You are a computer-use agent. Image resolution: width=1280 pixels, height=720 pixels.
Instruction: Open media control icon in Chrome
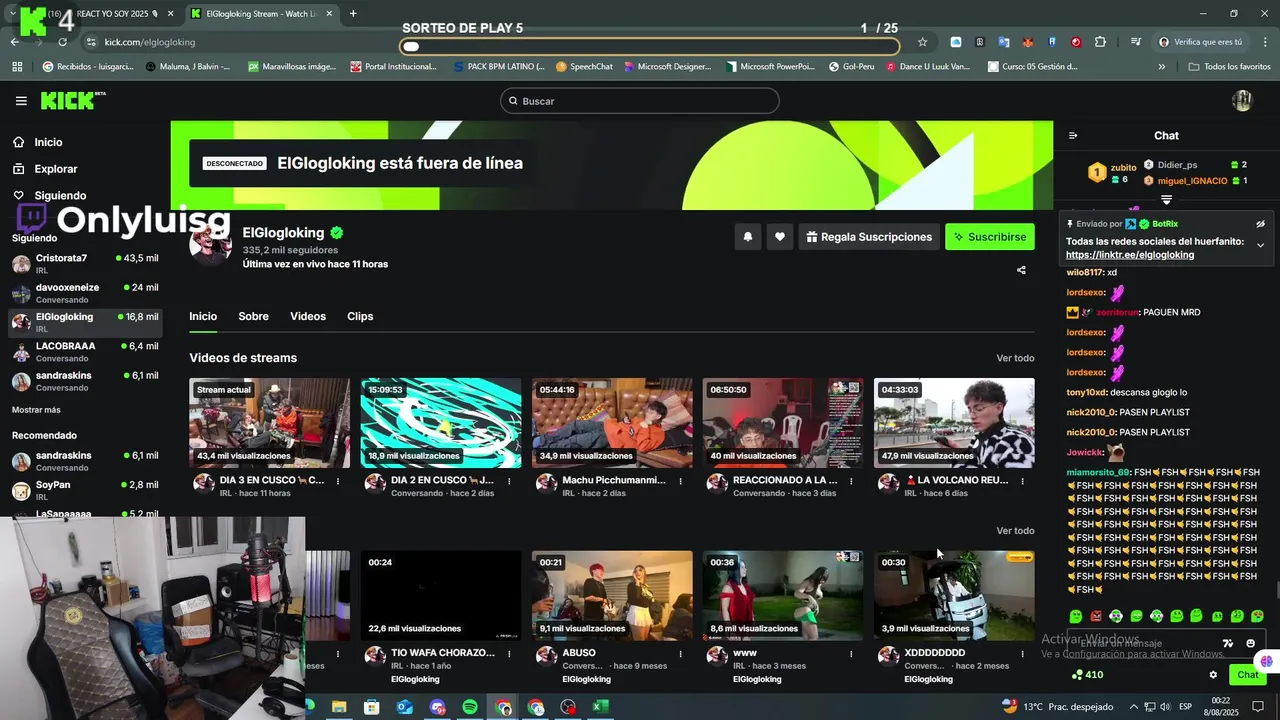pos(1136,42)
